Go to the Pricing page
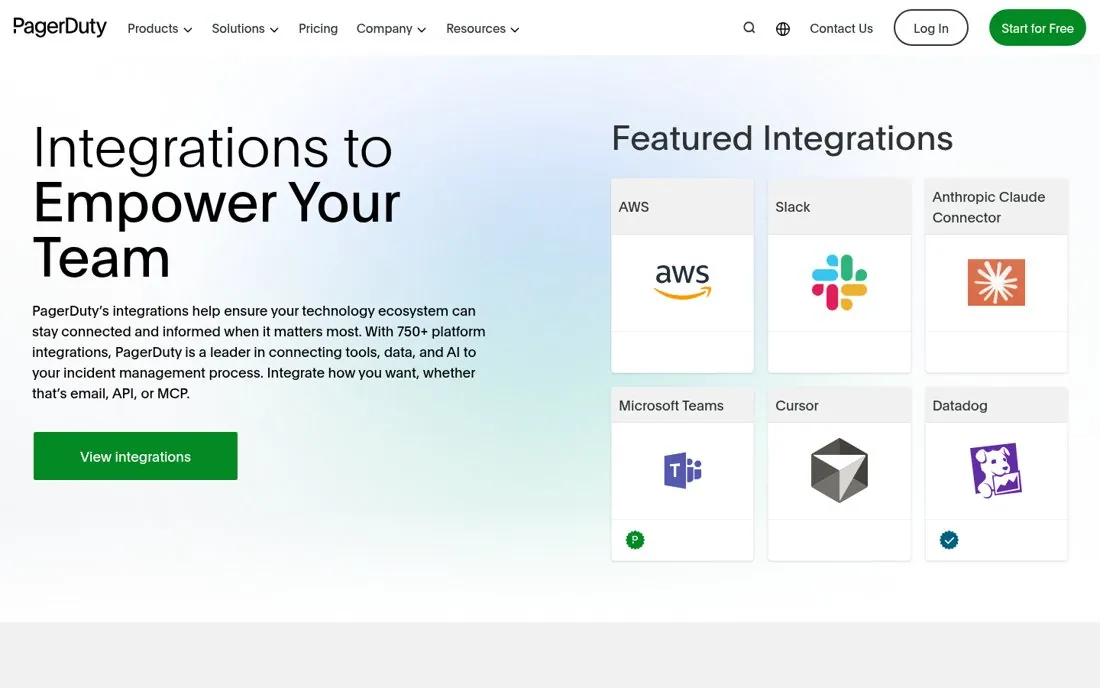The height and width of the screenshot is (688, 1100). coord(318,29)
